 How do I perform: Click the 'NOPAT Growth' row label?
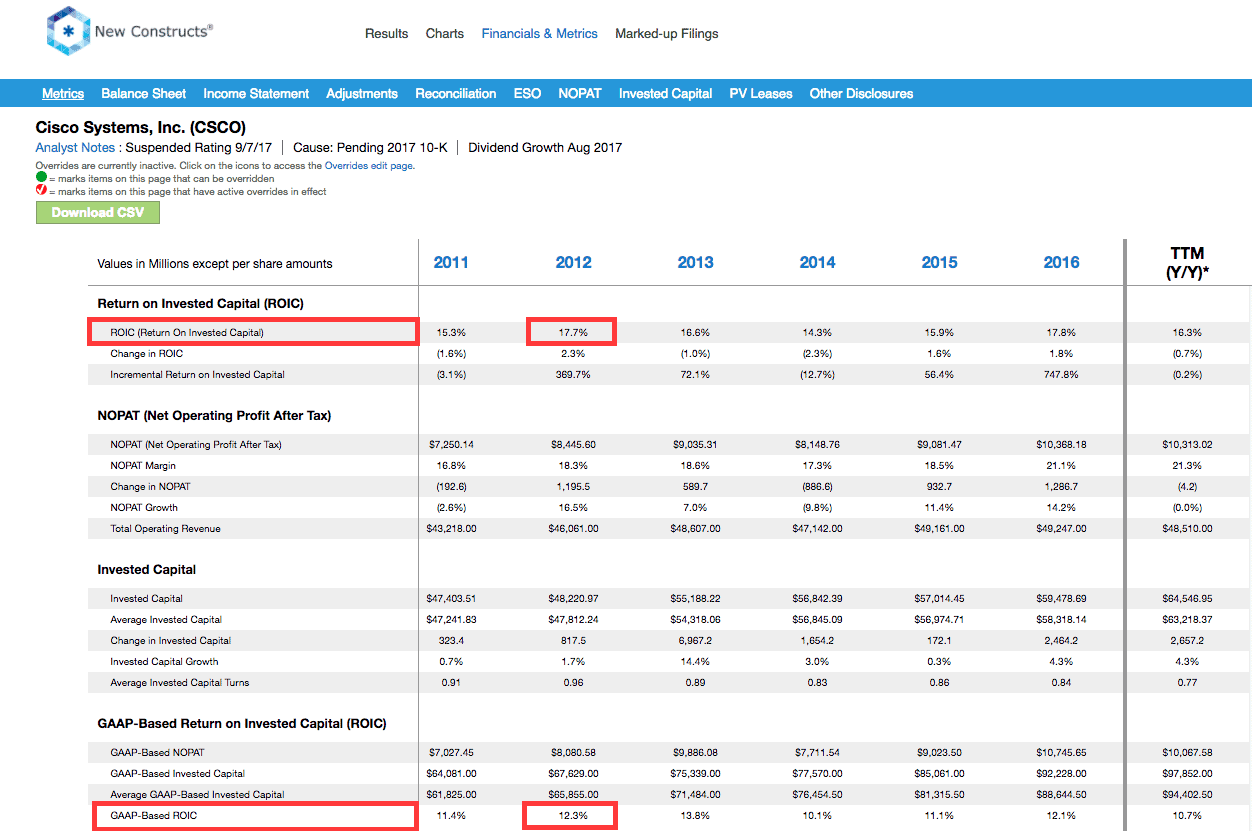pyautogui.click(x=146, y=508)
